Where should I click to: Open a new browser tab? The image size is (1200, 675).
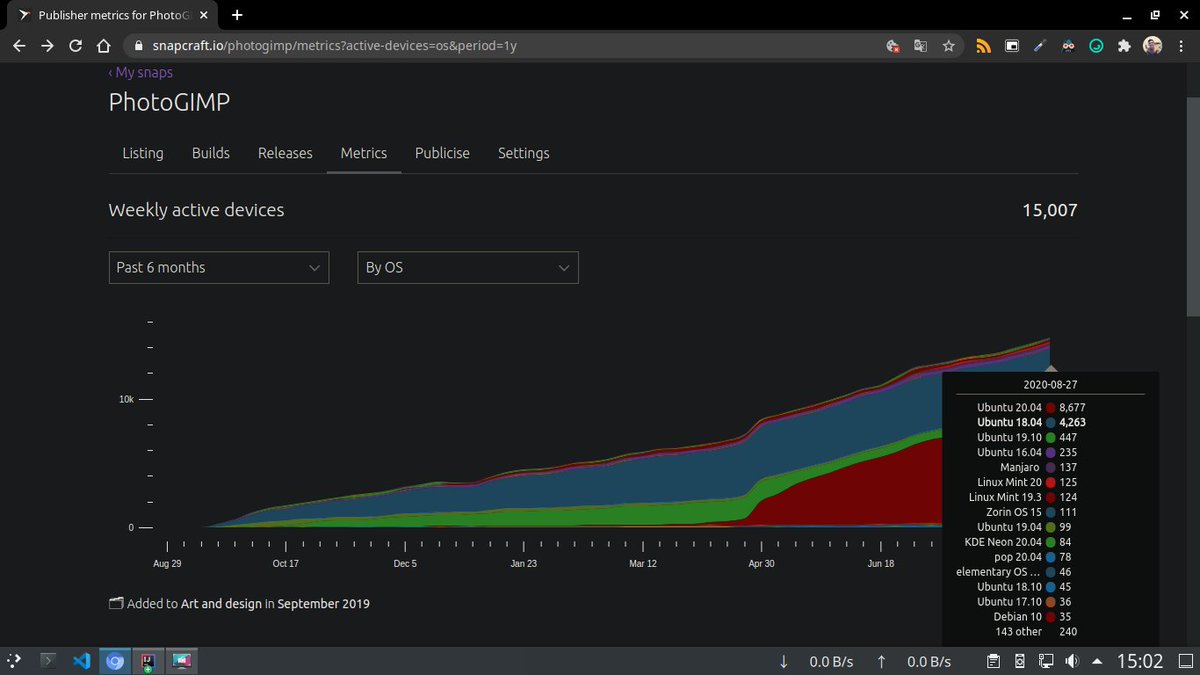coord(237,15)
